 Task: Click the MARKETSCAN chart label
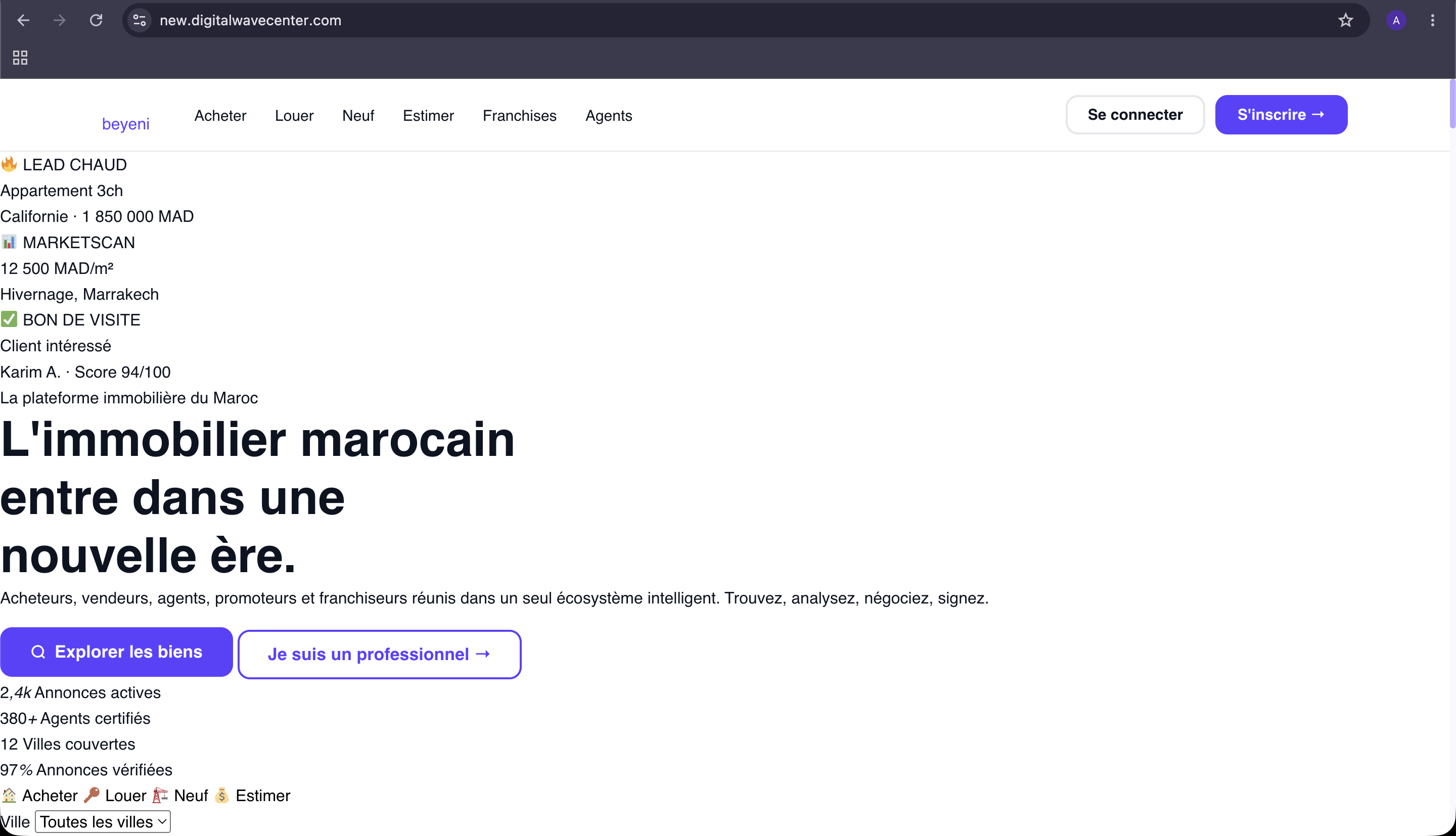[x=68, y=242]
